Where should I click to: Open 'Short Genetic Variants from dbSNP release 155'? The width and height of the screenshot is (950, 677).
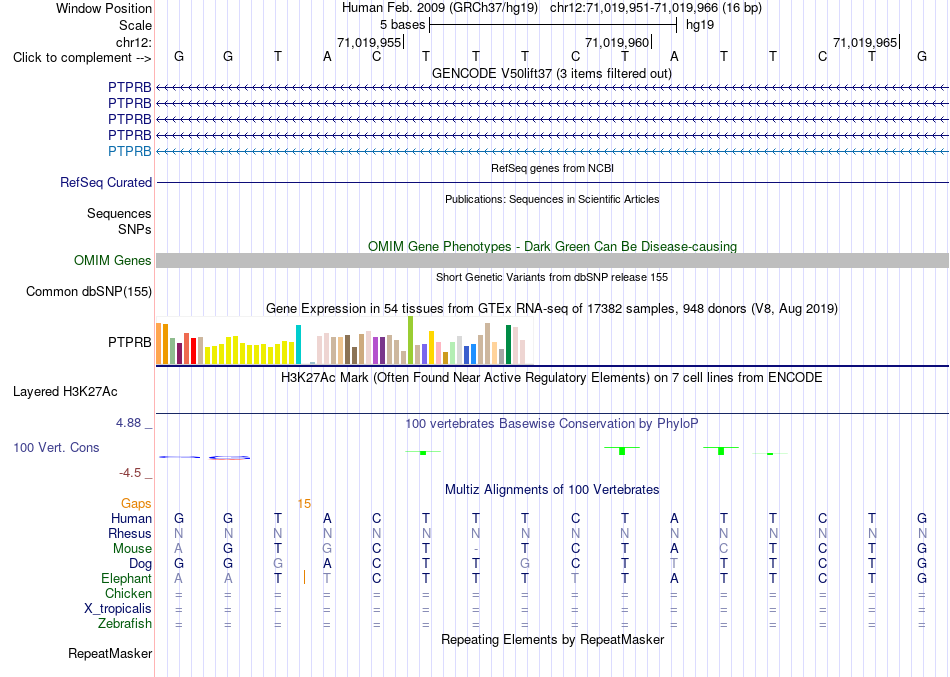click(552, 277)
